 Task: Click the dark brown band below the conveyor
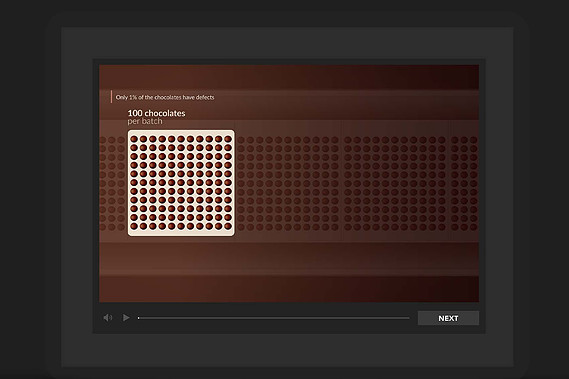pyautogui.click(x=289, y=289)
